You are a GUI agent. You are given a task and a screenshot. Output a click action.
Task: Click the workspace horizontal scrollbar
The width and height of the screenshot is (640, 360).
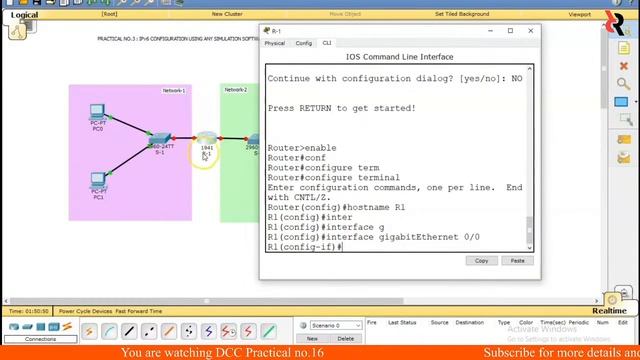(207, 301)
